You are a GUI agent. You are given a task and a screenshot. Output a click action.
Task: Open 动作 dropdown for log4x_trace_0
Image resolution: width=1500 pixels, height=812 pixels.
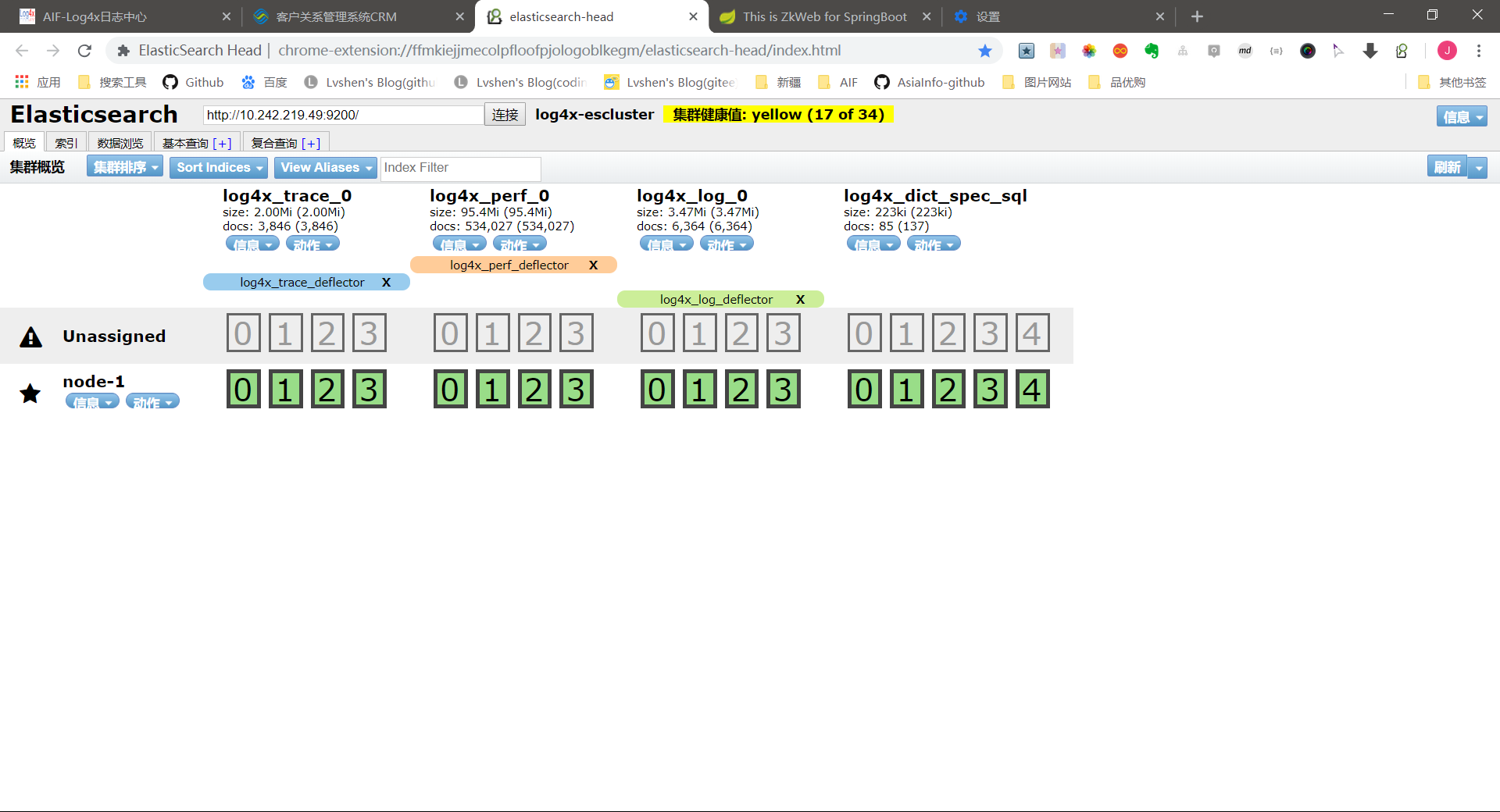click(x=312, y=244)
